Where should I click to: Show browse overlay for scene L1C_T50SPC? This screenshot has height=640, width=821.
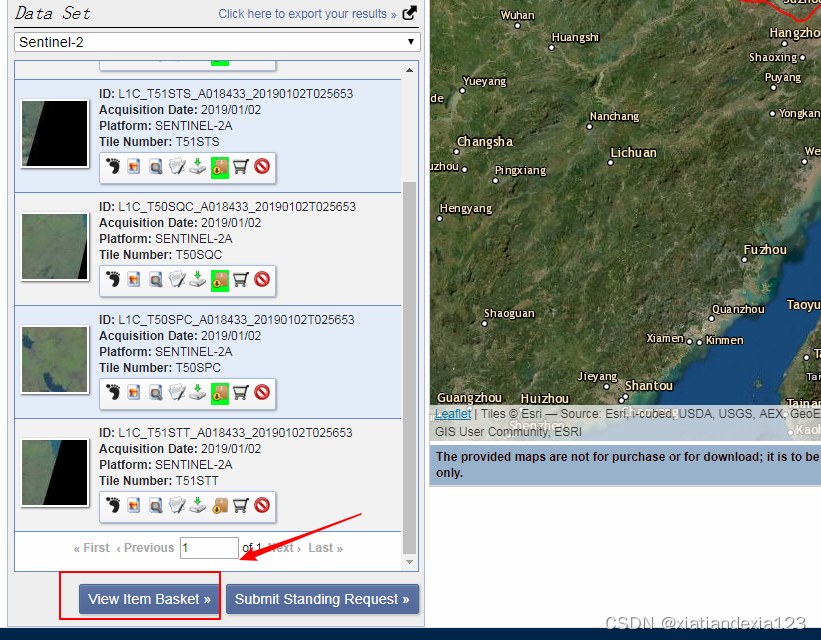point(134,392)
